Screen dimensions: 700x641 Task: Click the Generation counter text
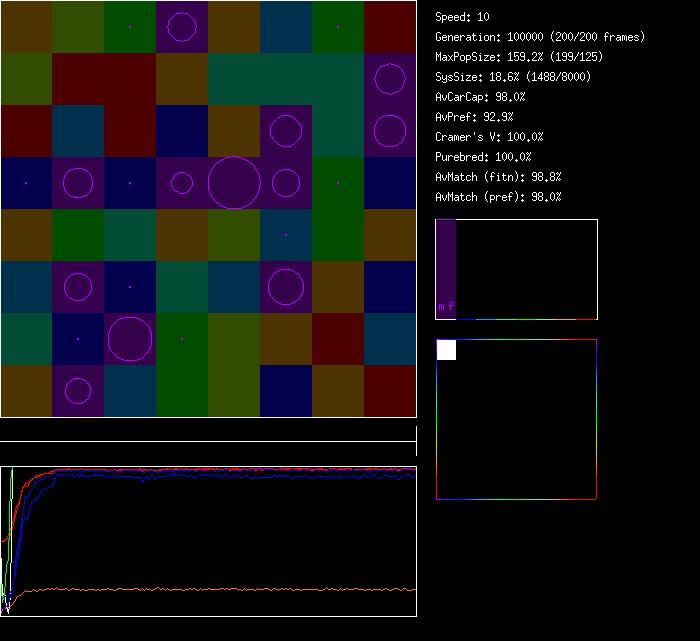coord(540,37)
